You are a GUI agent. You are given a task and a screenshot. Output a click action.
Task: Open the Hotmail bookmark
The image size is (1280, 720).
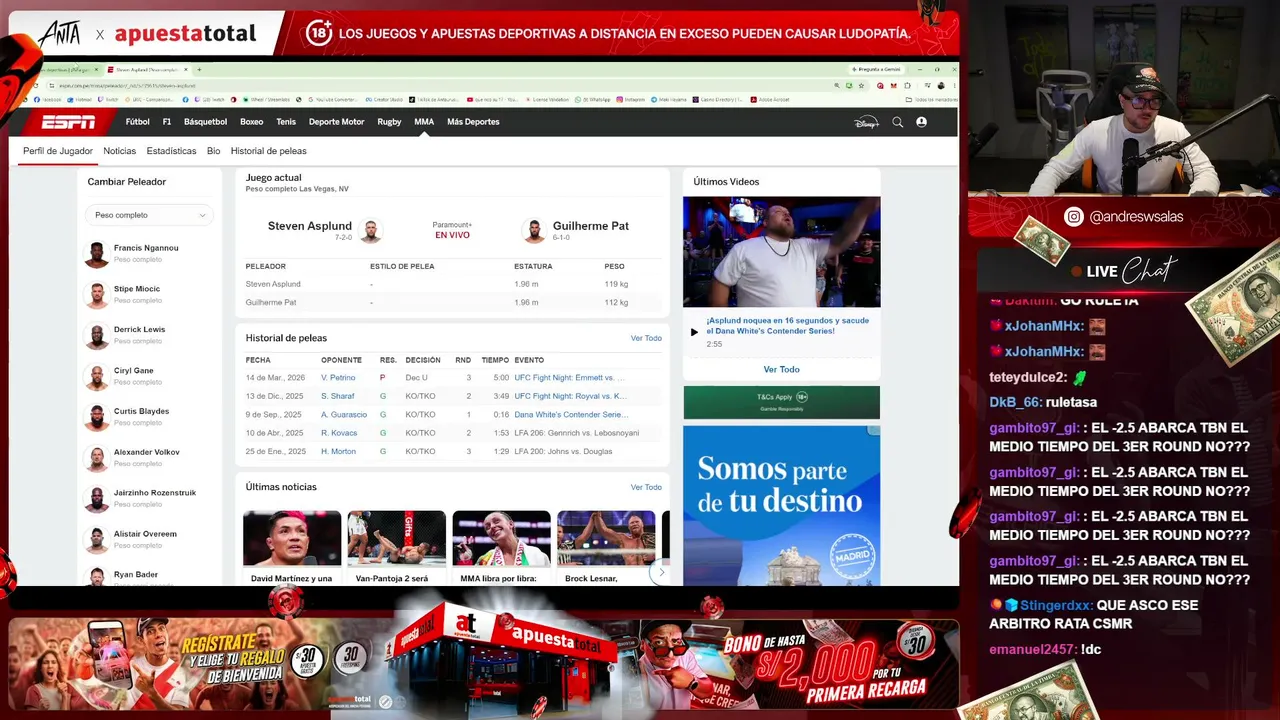coord(81,99)
